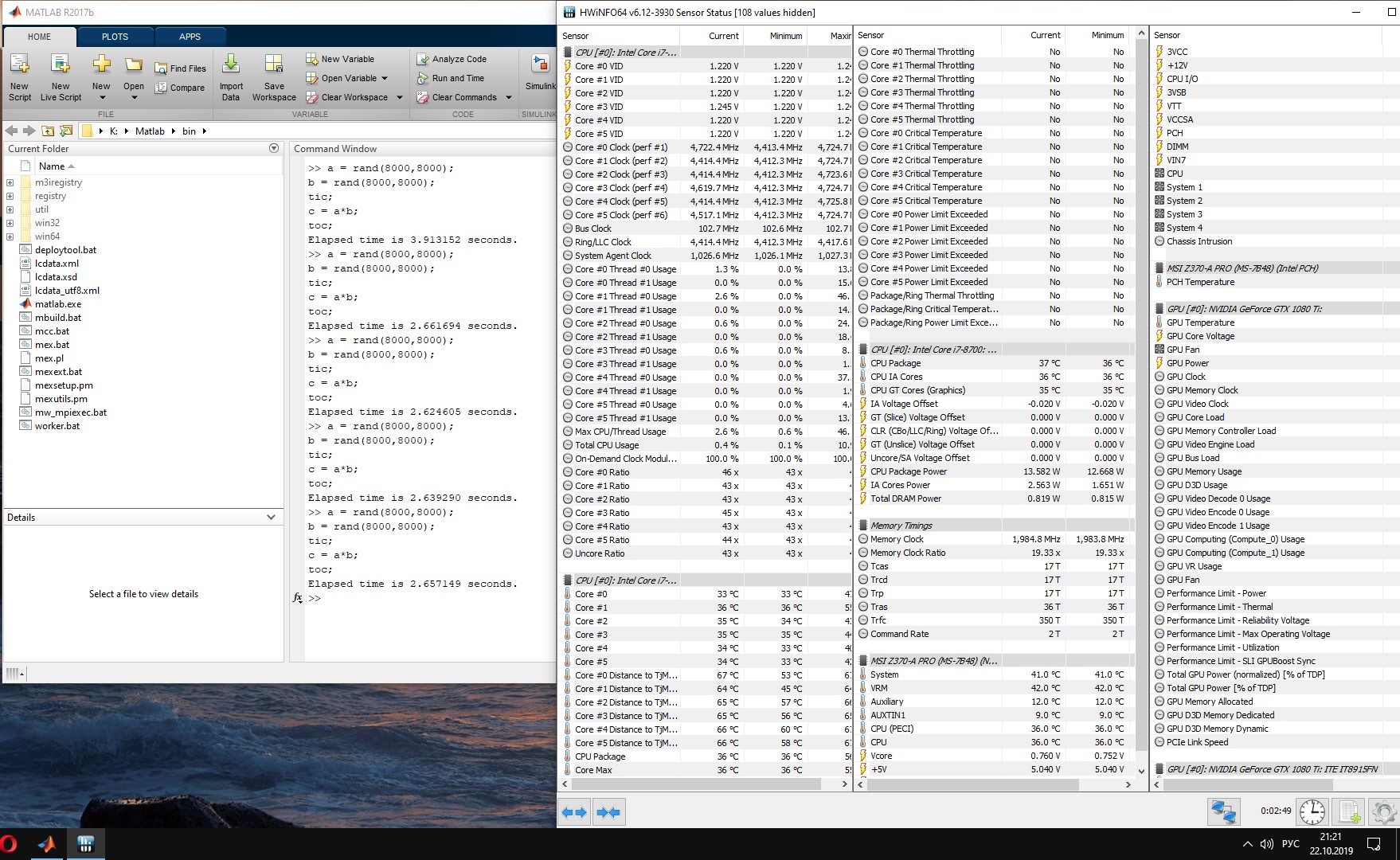Expand HWiNFO sensor columns with arrows button
This screenshot has width=1400, height=860.
tap(573, 812)
